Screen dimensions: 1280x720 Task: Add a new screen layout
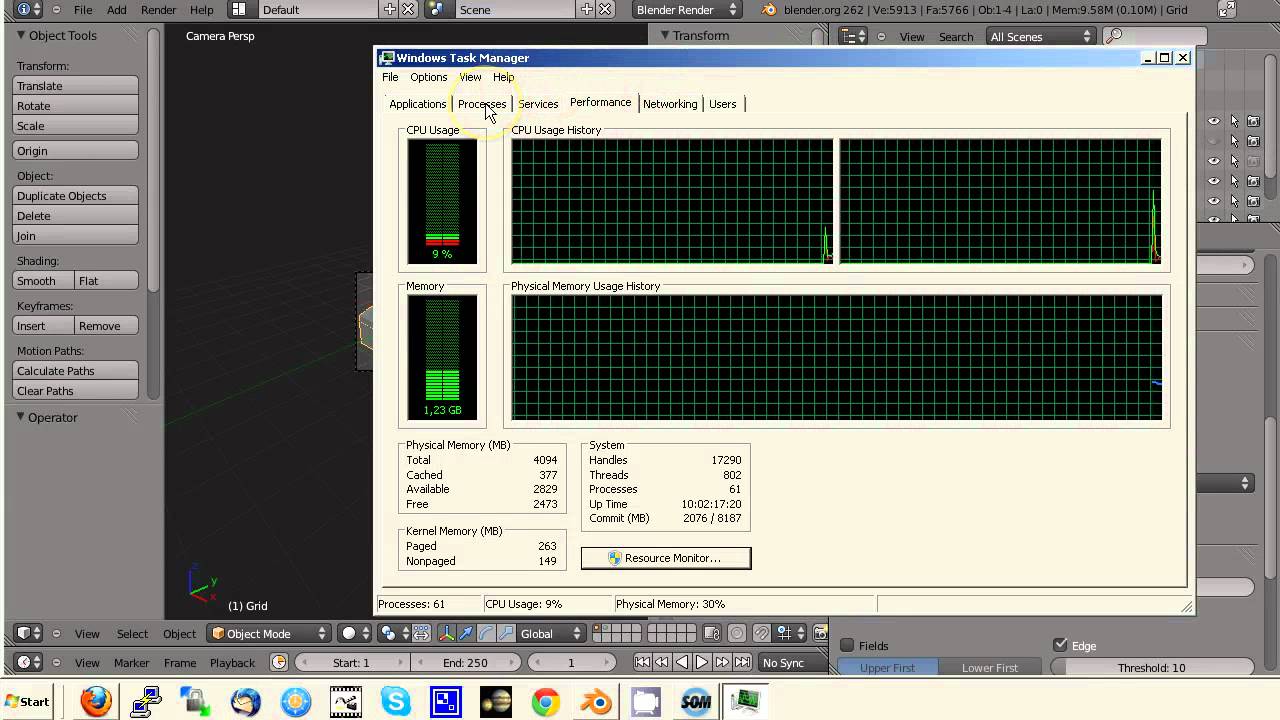(390, 9)
